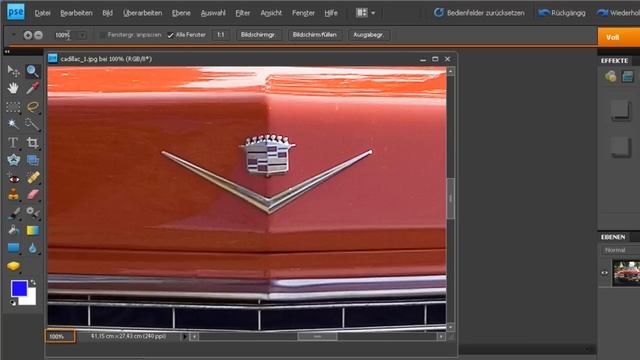Open the document info arrow in status bar

tap(184, 337)
